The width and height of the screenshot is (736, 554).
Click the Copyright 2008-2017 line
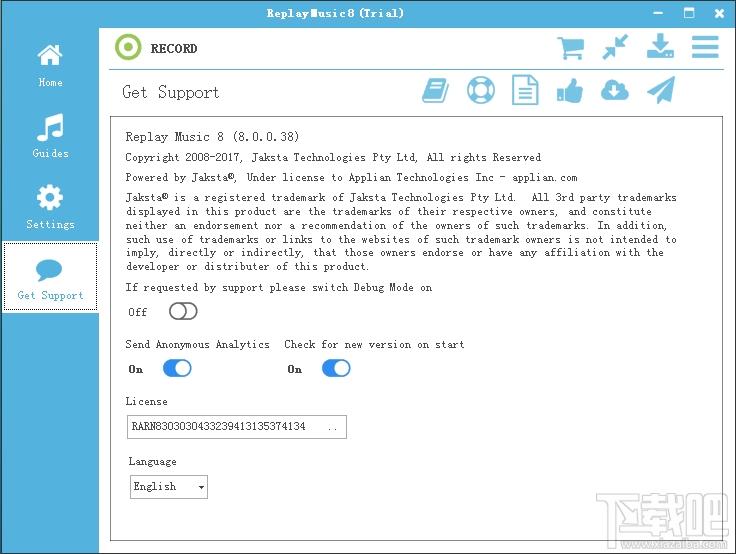pyautogui.click(x=333, y=157)
